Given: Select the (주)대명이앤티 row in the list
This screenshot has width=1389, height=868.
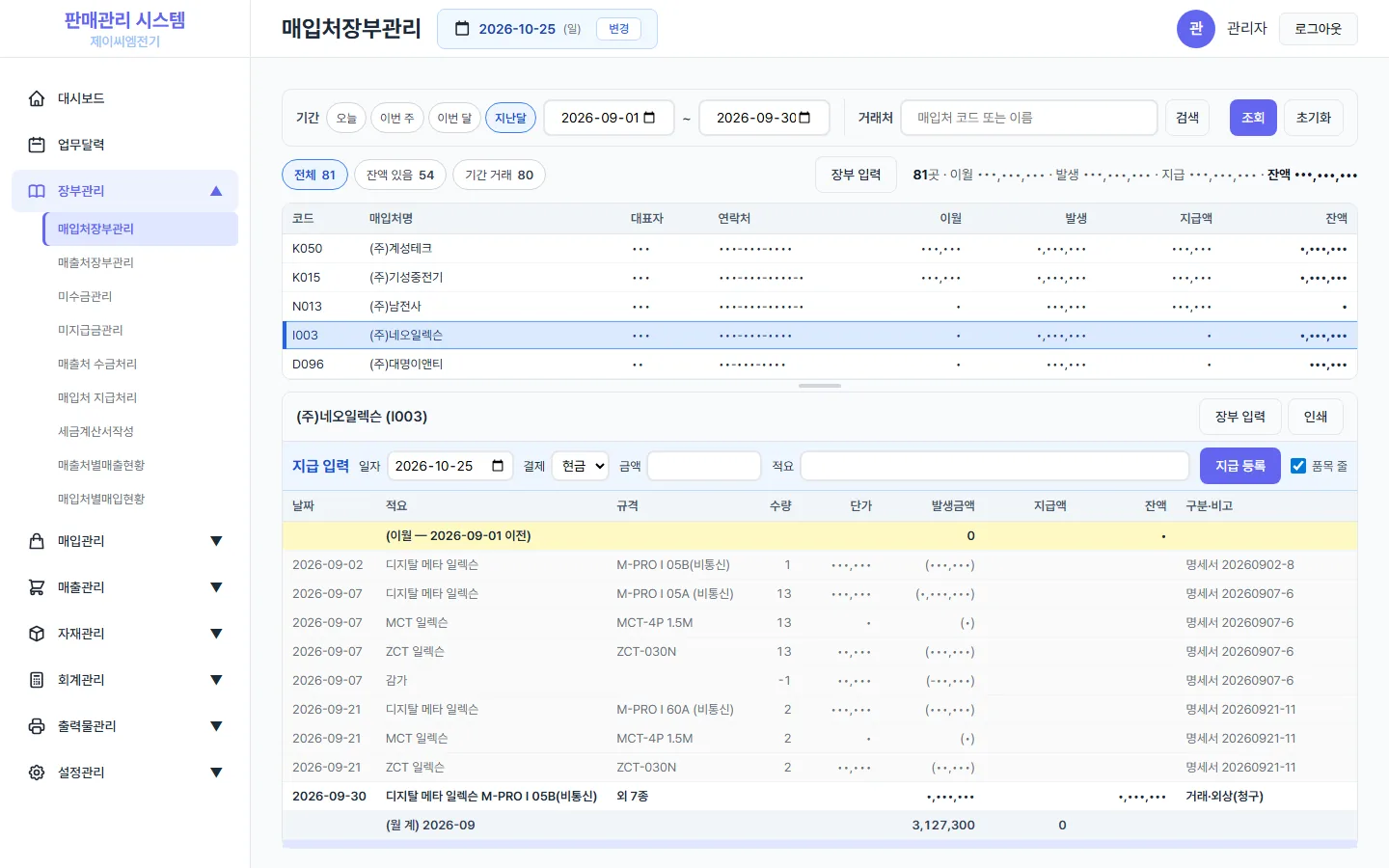Looking at the screenshot, I should (819, 365).
